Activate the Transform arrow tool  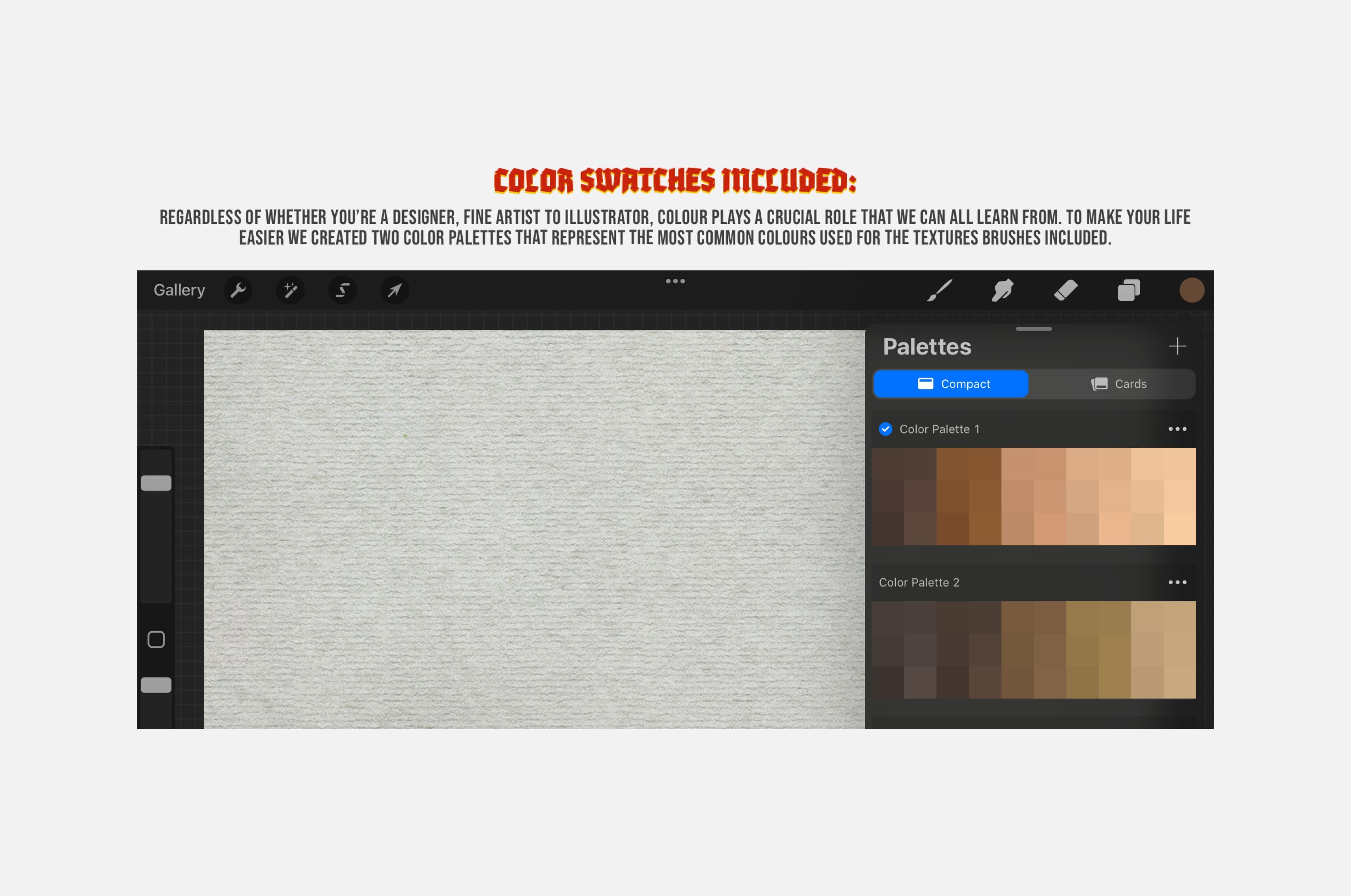coord(394,290)
